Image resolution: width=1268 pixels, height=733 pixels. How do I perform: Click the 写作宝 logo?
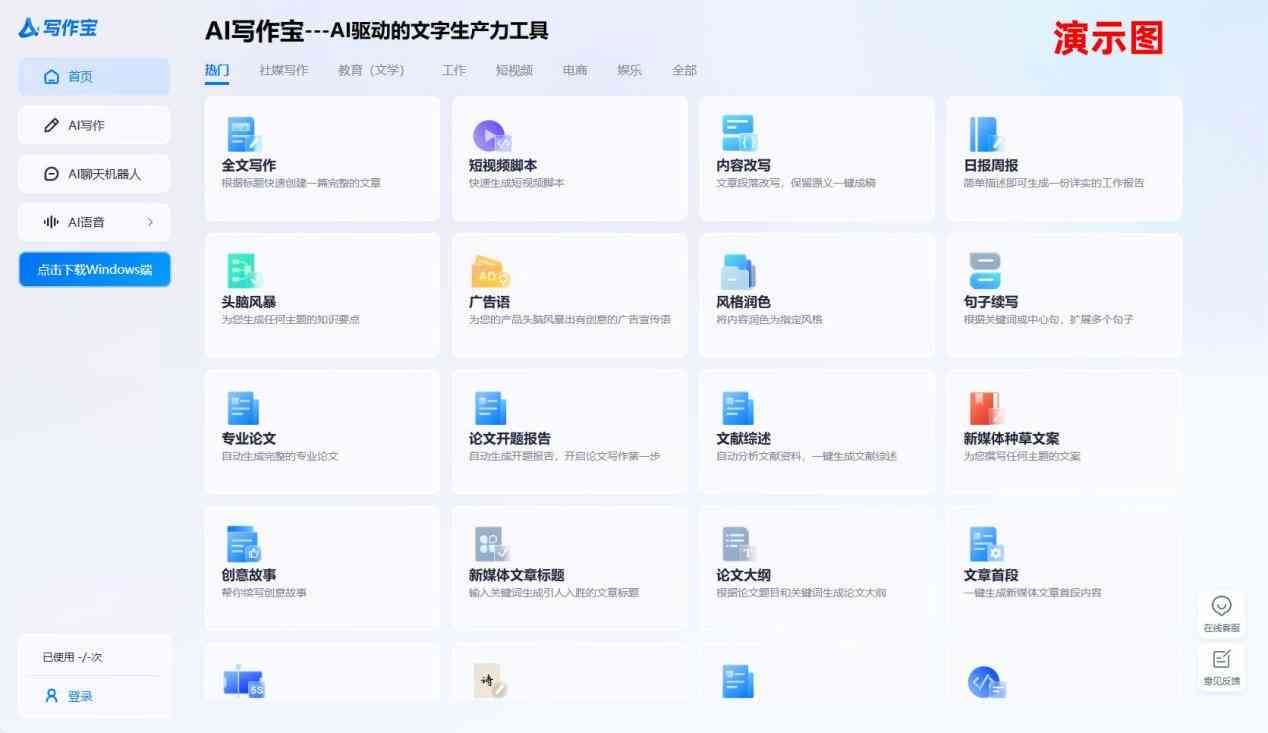(58, 27)
